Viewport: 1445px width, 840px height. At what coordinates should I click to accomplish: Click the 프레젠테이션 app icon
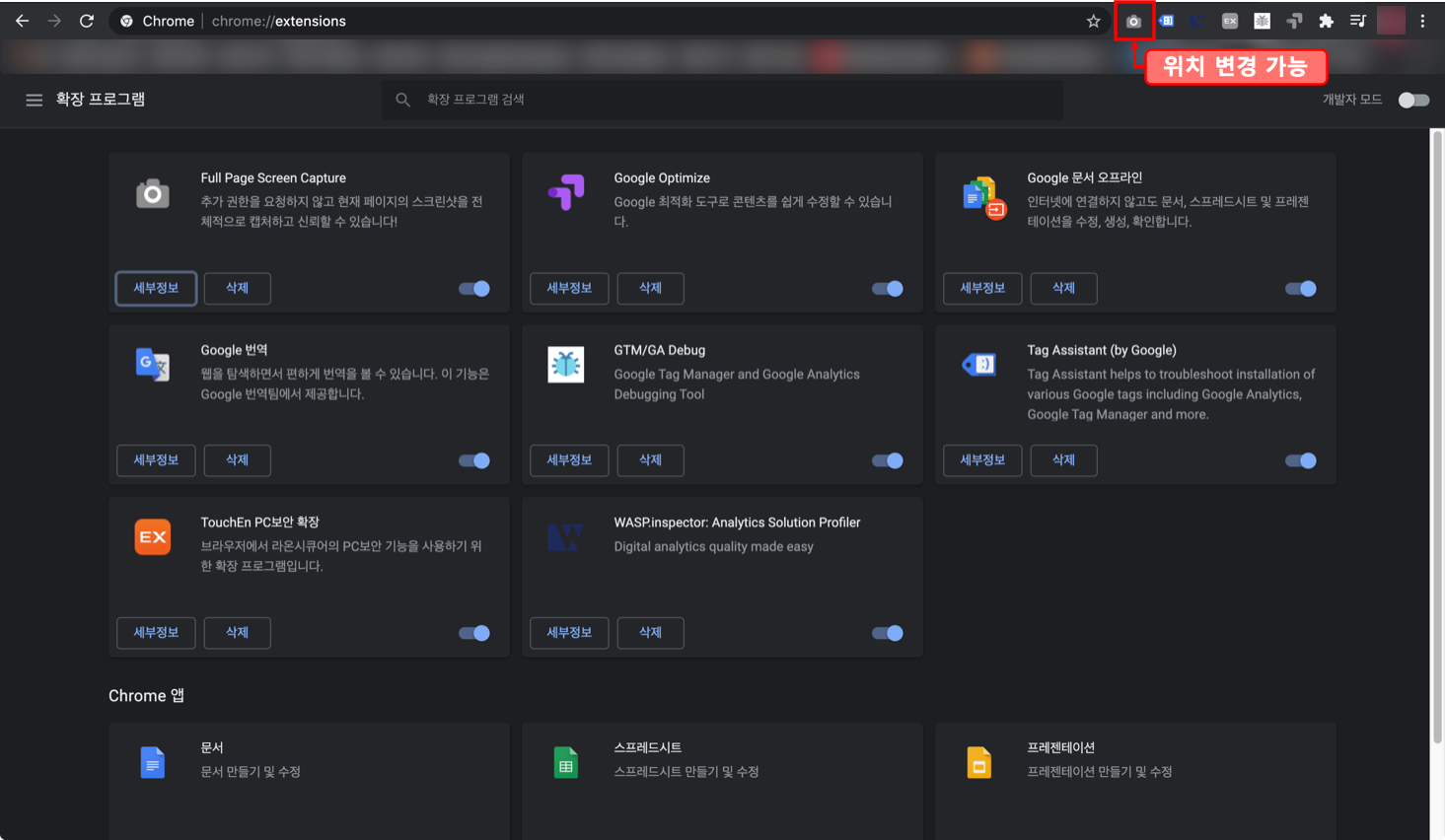click(979, 762)
